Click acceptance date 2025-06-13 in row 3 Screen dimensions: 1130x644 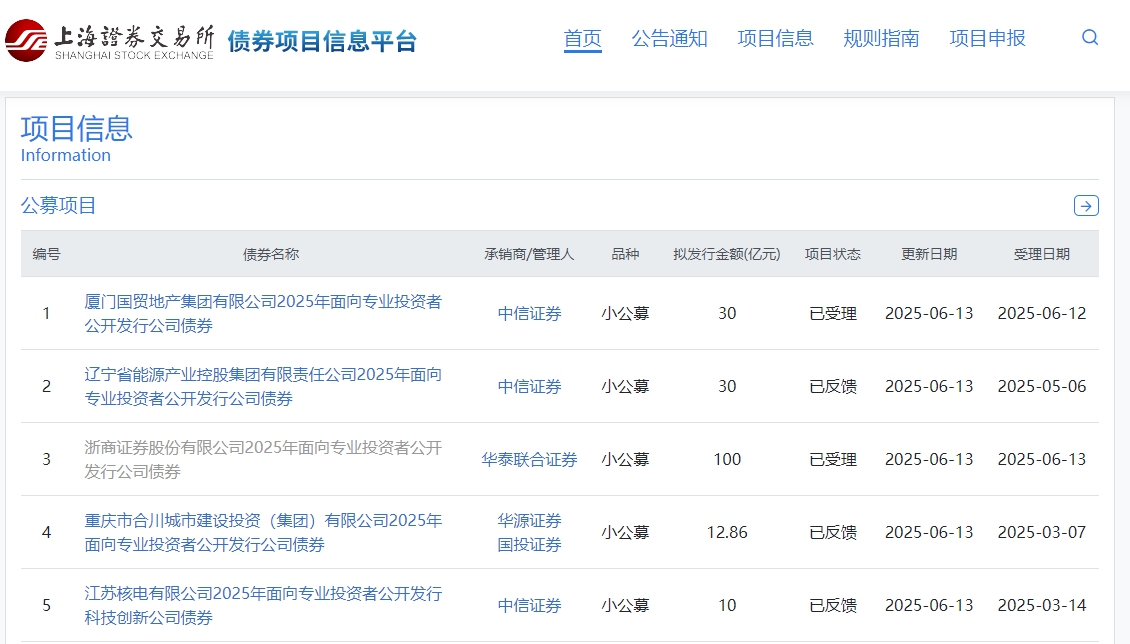click(x=1042, y=460)
